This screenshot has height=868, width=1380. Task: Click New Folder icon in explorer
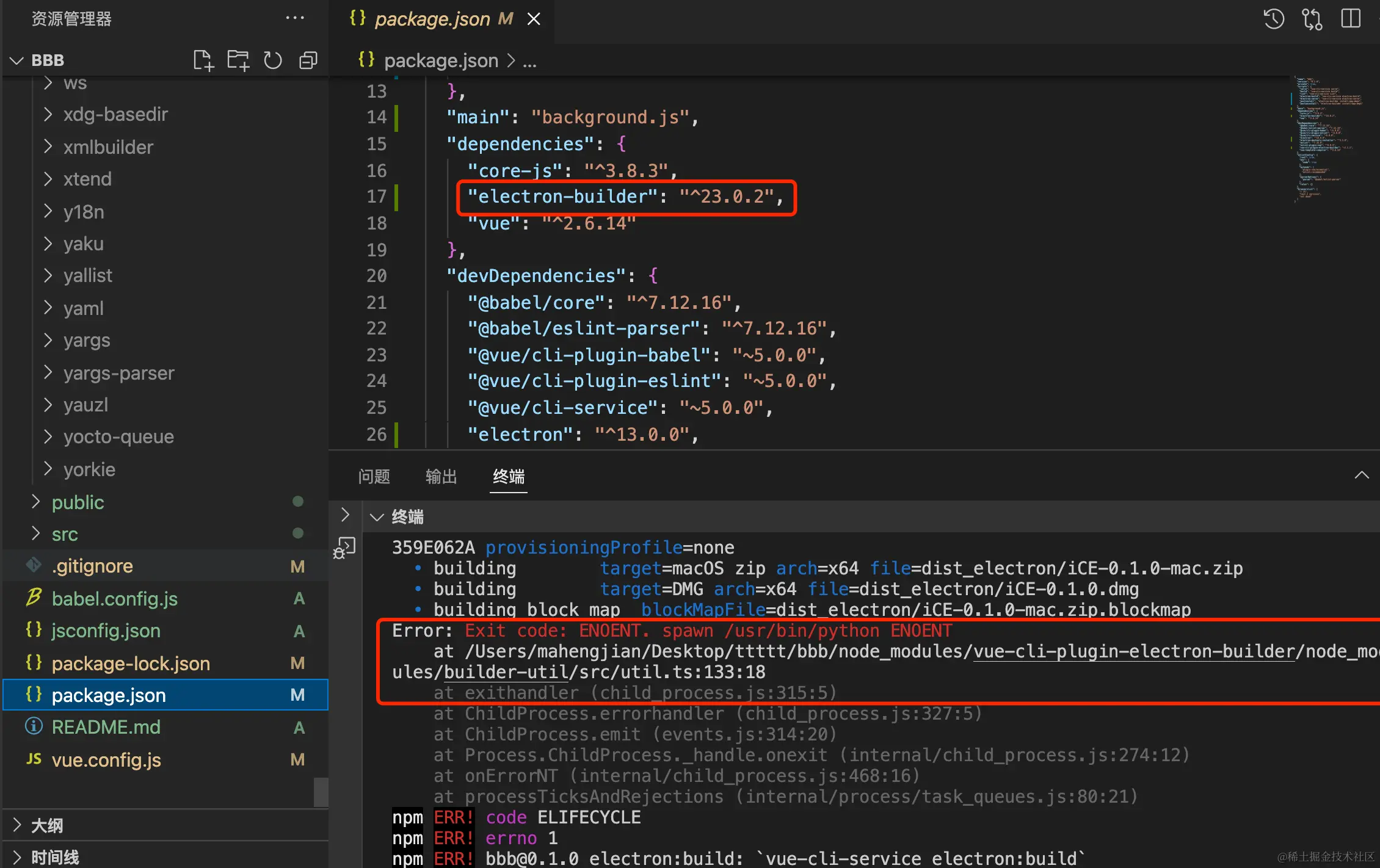pos(238,60)
